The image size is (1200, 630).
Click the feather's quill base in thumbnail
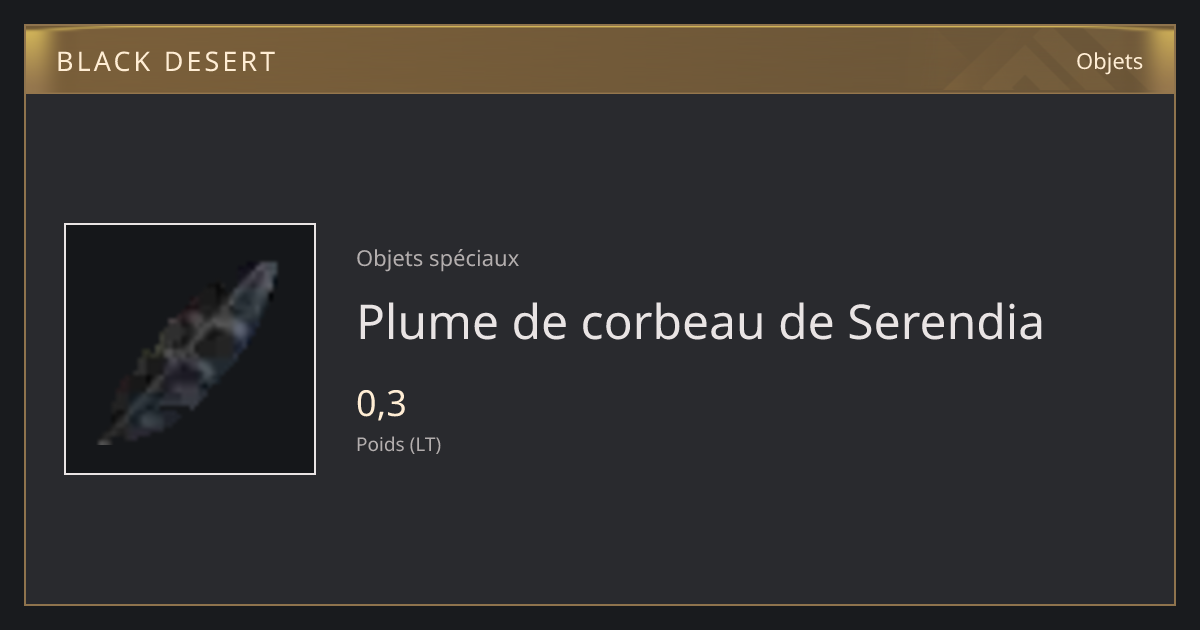point(106,438)
